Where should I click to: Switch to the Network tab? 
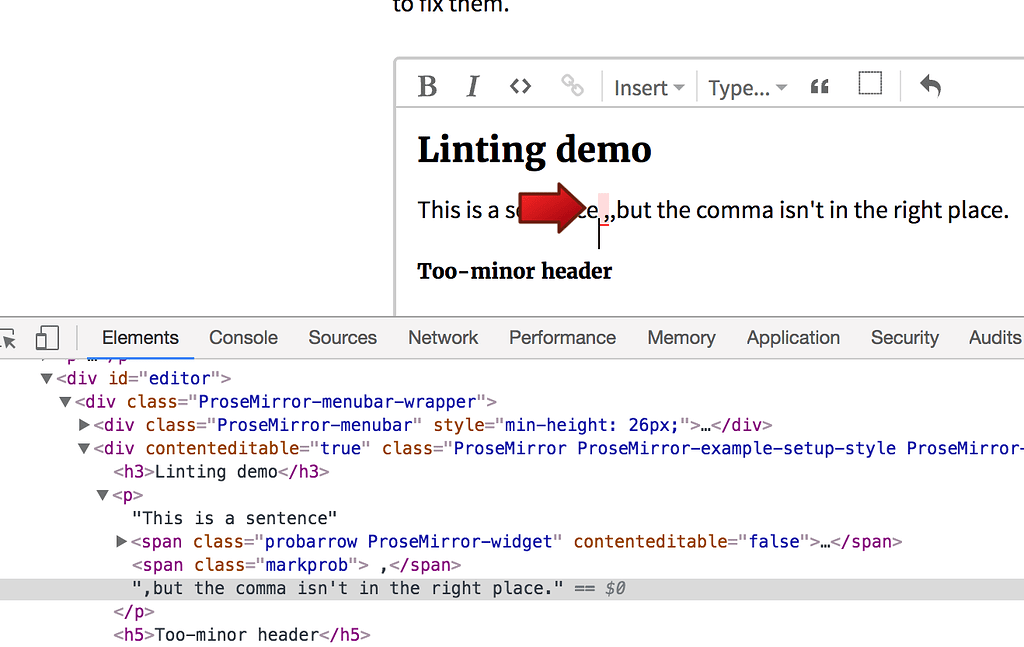coord(443,338)
